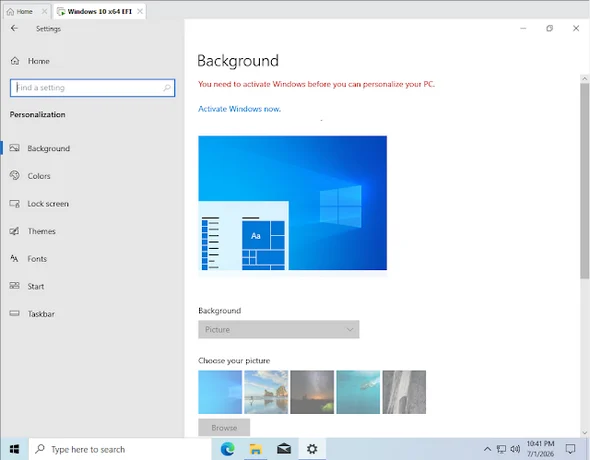Click the volume speaker icon in the tray

pos(515,449)
